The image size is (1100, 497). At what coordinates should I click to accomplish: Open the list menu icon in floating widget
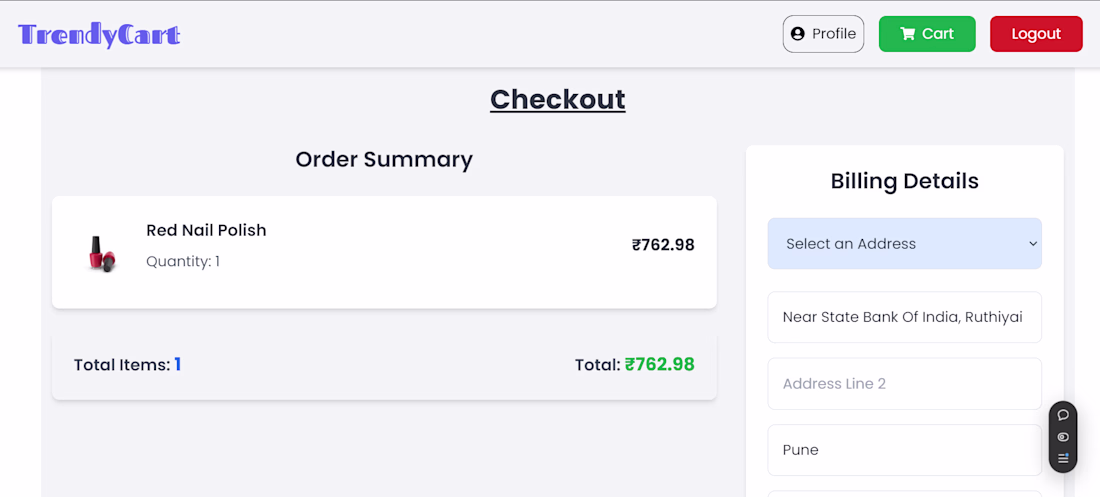[x=1063, y=458]
